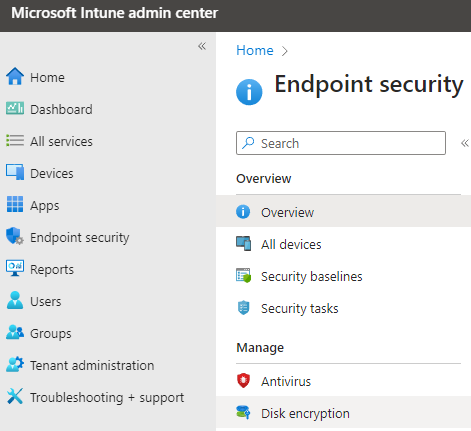Focus the Search input field
Screen dimensions: 471x431
click(341, 143)
